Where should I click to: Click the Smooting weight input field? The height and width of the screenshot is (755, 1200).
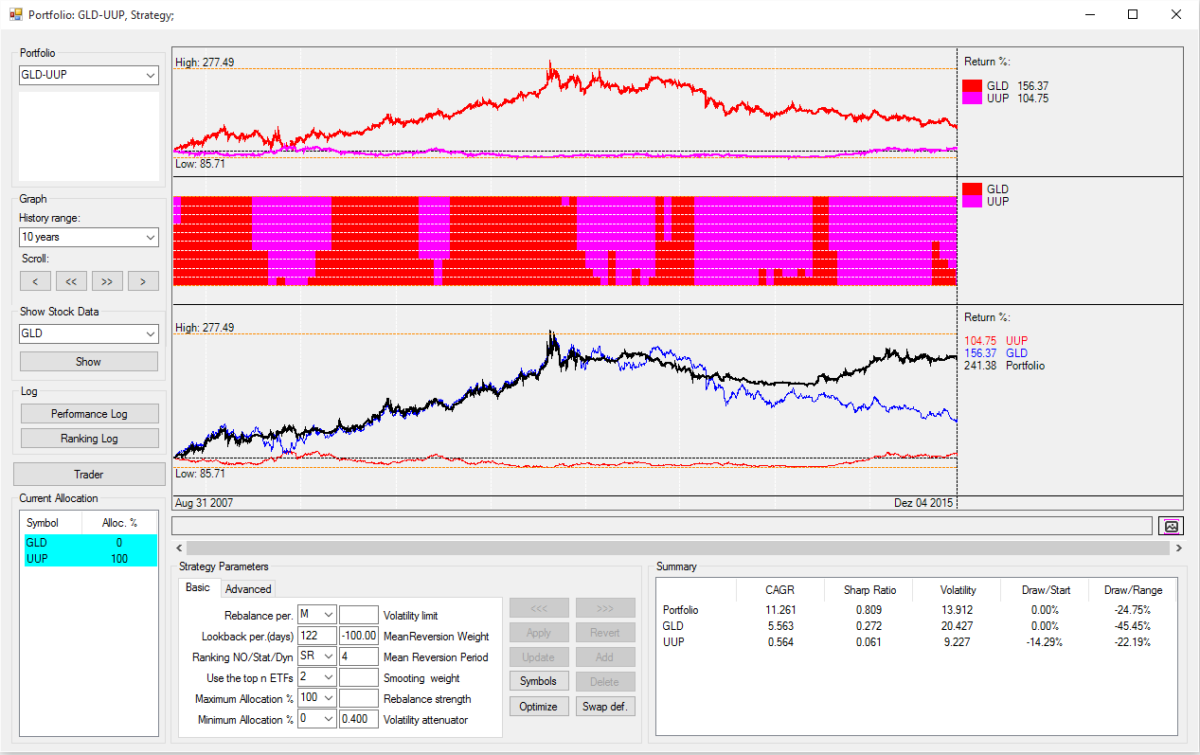pyautogui.click(x=359, y=678)
